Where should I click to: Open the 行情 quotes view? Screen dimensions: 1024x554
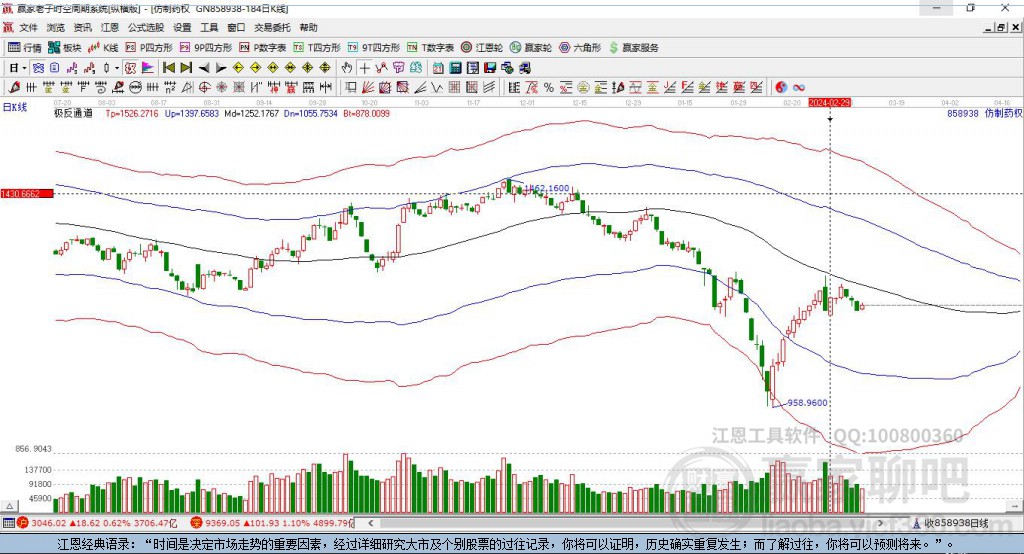pos(25,47)
